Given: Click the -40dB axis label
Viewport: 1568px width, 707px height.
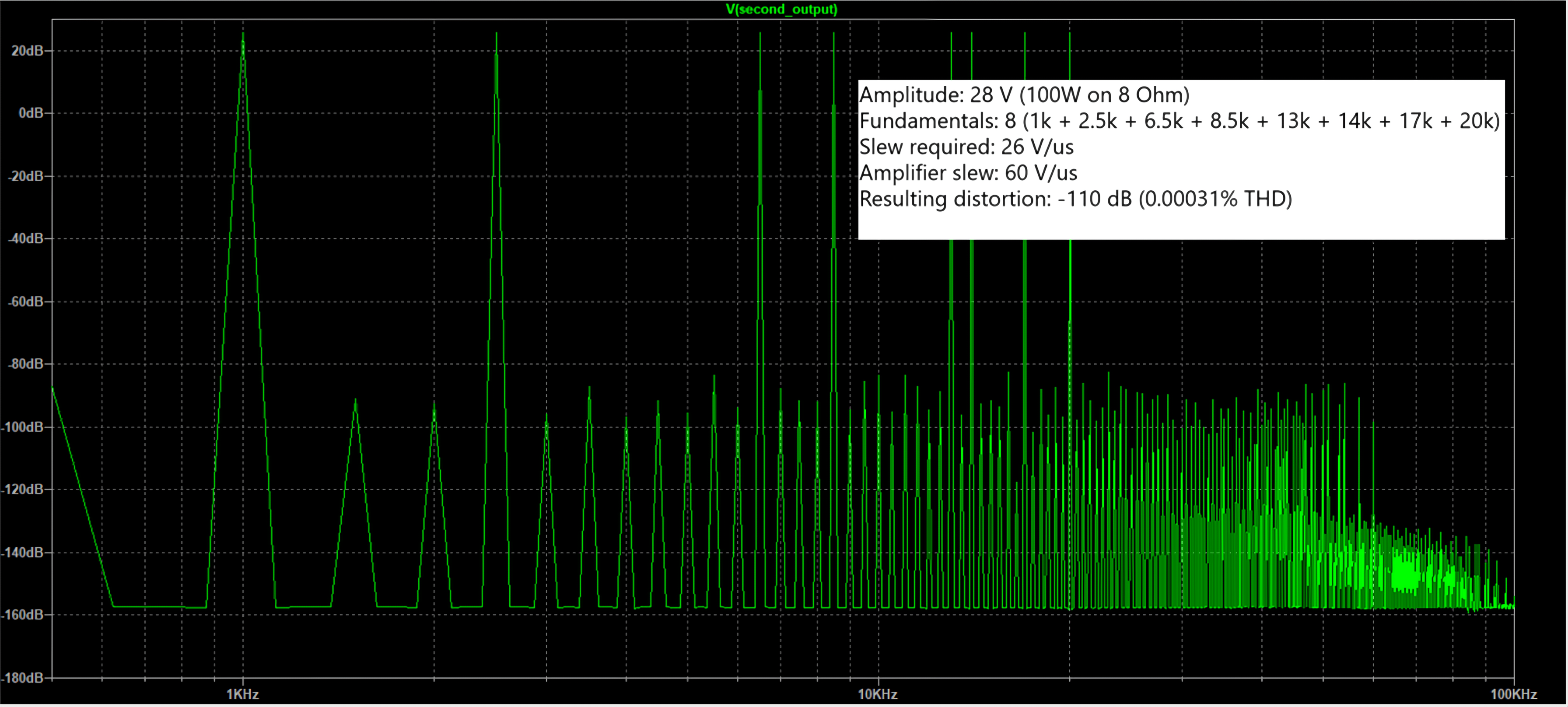Looking at the screenshot, I should (x=25, y=238).
